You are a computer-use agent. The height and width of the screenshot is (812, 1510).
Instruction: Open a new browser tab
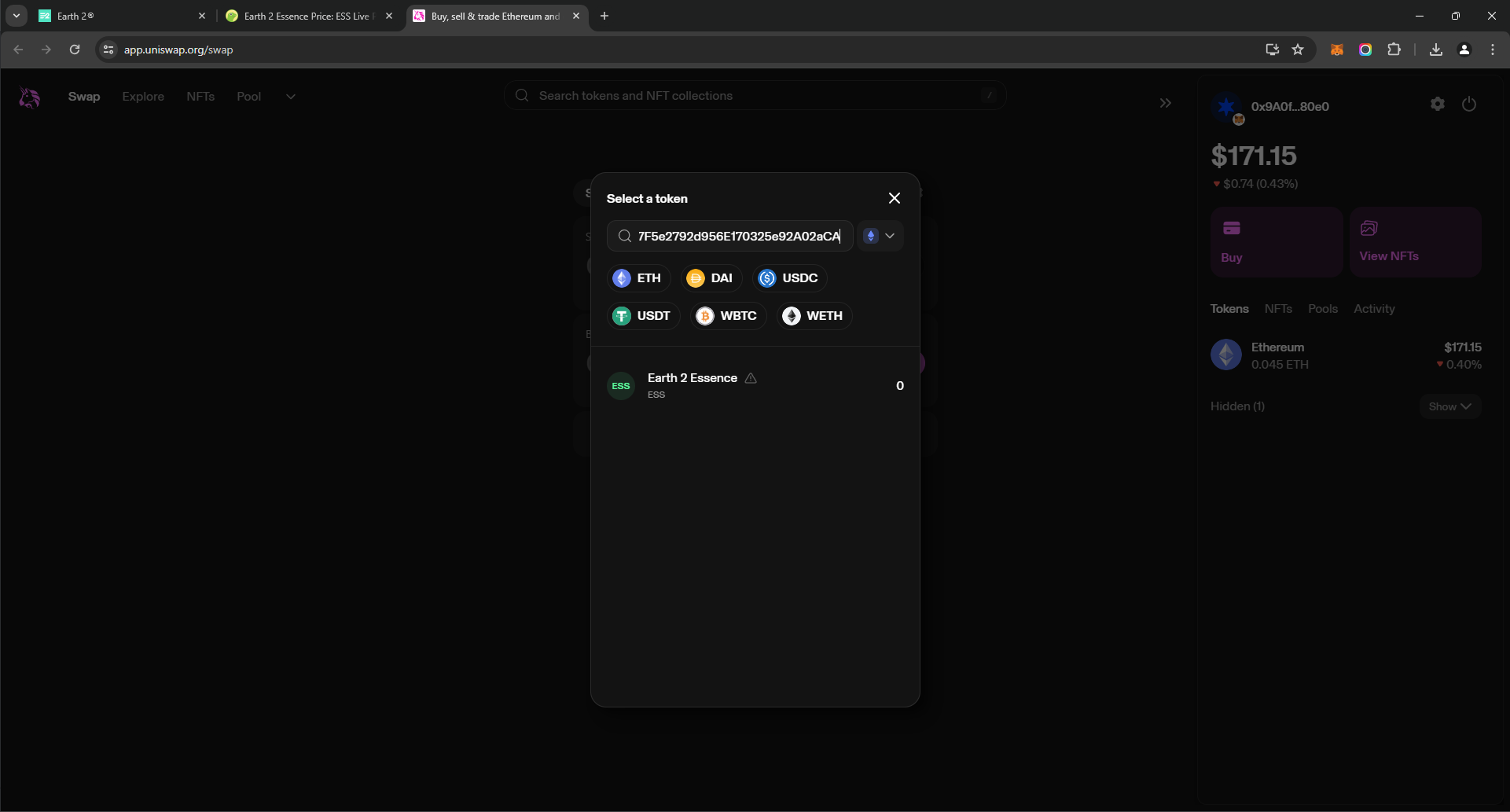[604, 16]
